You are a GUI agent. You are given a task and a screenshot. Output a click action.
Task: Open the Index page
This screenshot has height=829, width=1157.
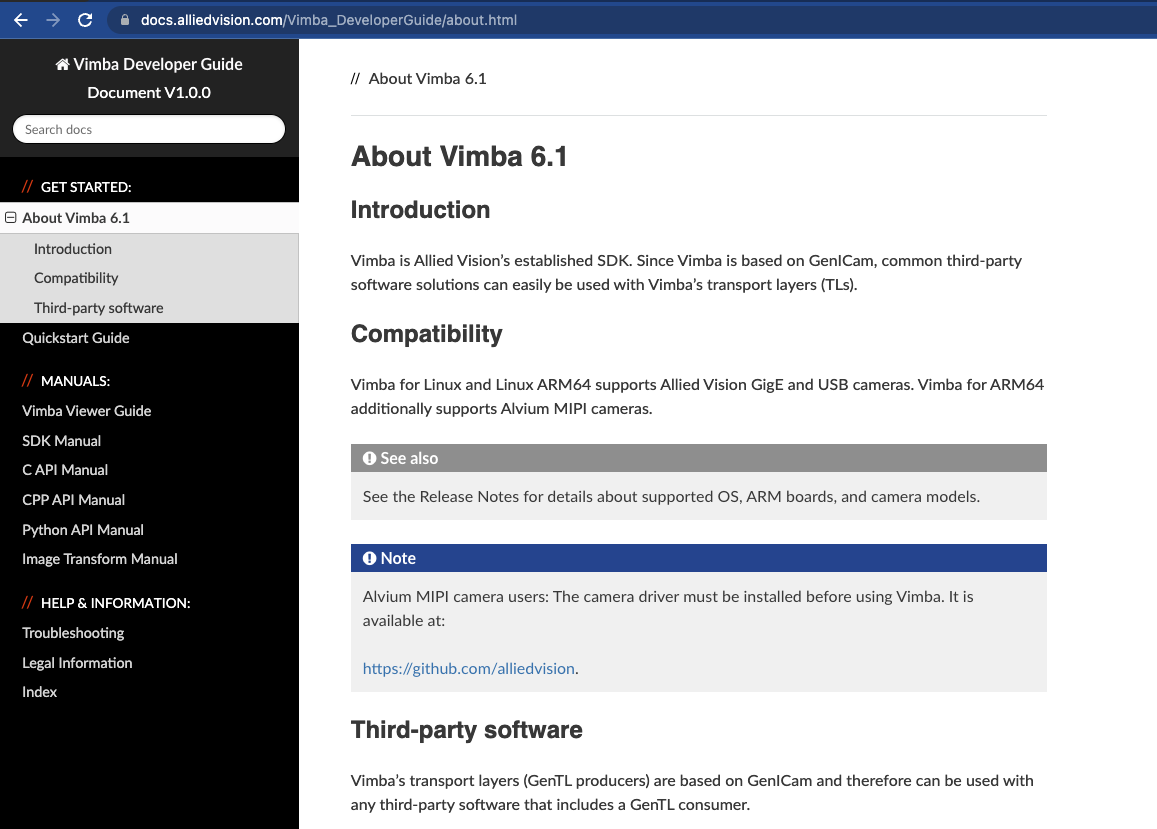tap(39, 692)
